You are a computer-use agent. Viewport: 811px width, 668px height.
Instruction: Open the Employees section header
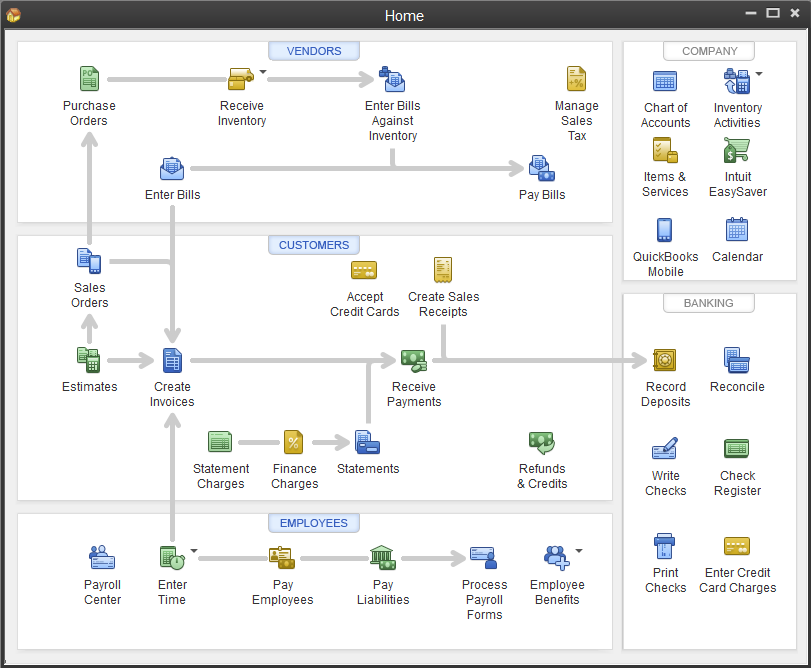point(314,523)
